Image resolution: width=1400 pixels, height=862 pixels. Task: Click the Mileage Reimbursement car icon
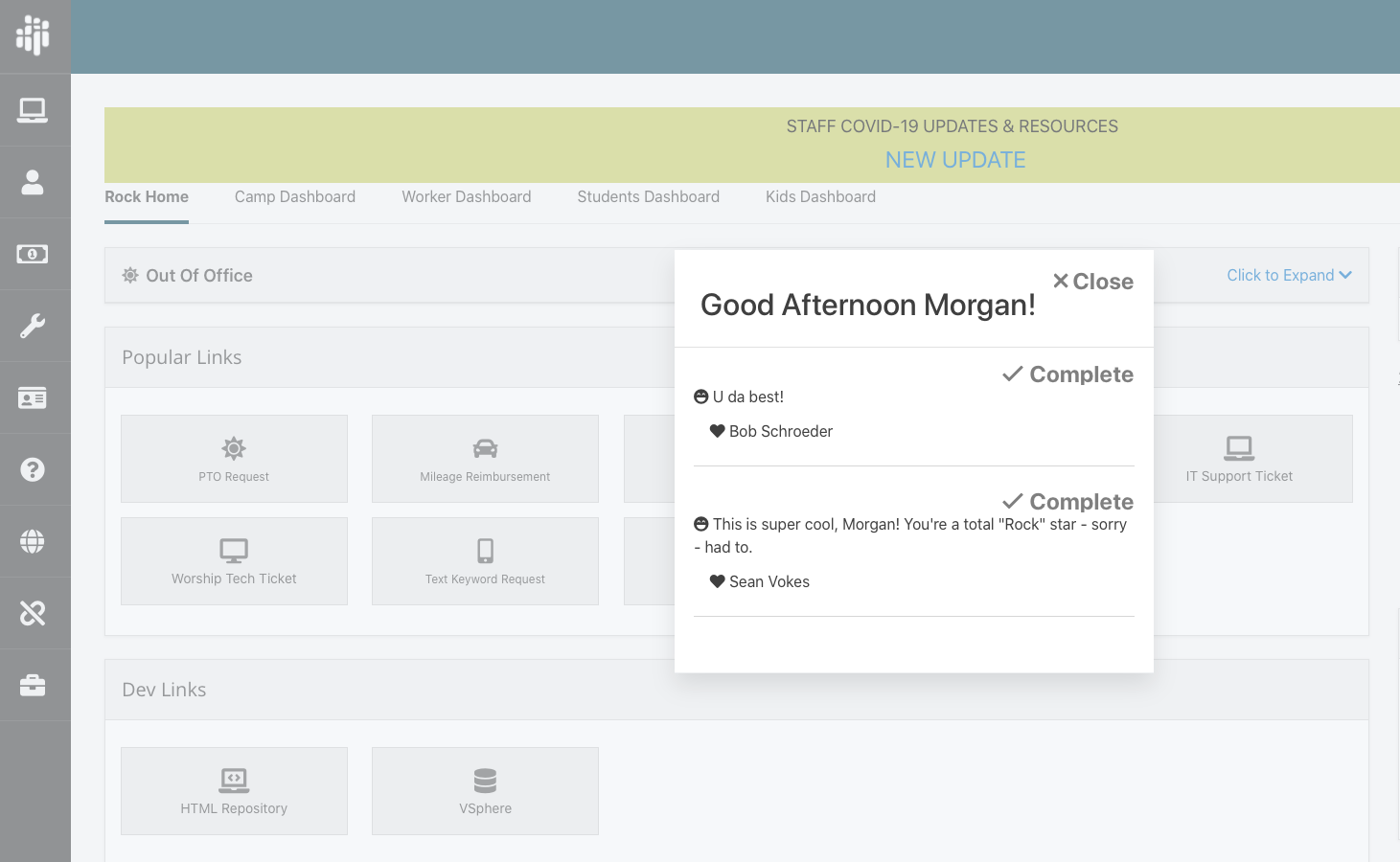tap(485, 448)
